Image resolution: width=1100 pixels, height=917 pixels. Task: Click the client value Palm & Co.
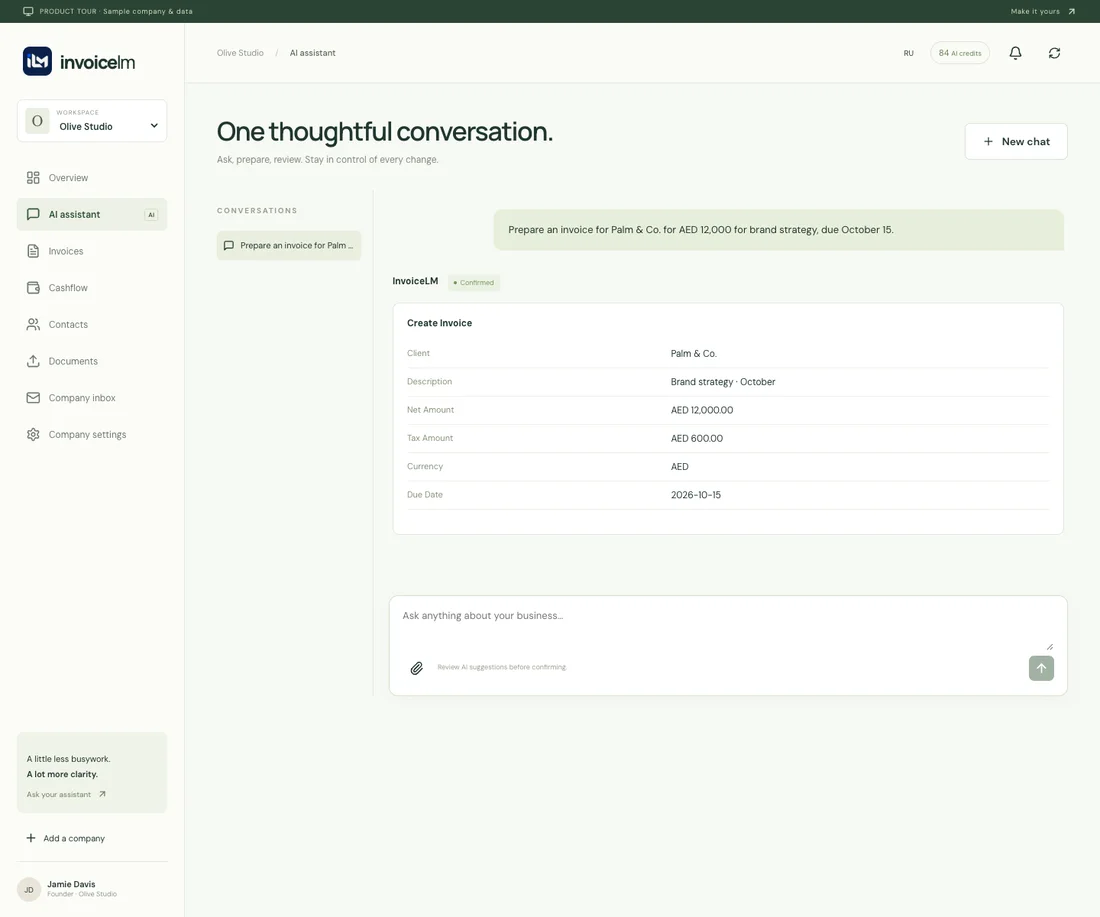pos(693,354)
